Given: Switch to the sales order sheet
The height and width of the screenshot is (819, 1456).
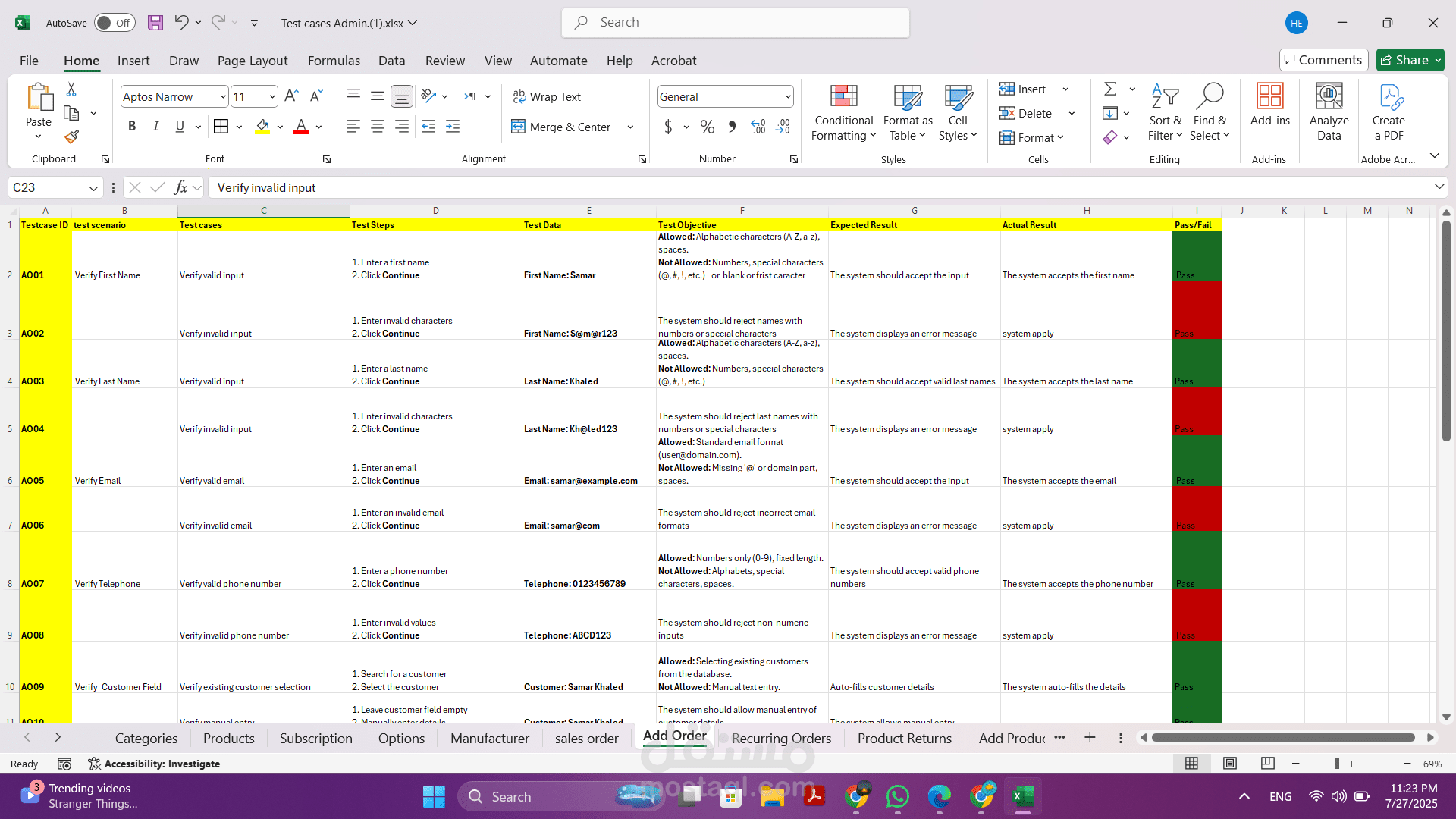Looking at the screenshot, I should (x=586, y=738).
